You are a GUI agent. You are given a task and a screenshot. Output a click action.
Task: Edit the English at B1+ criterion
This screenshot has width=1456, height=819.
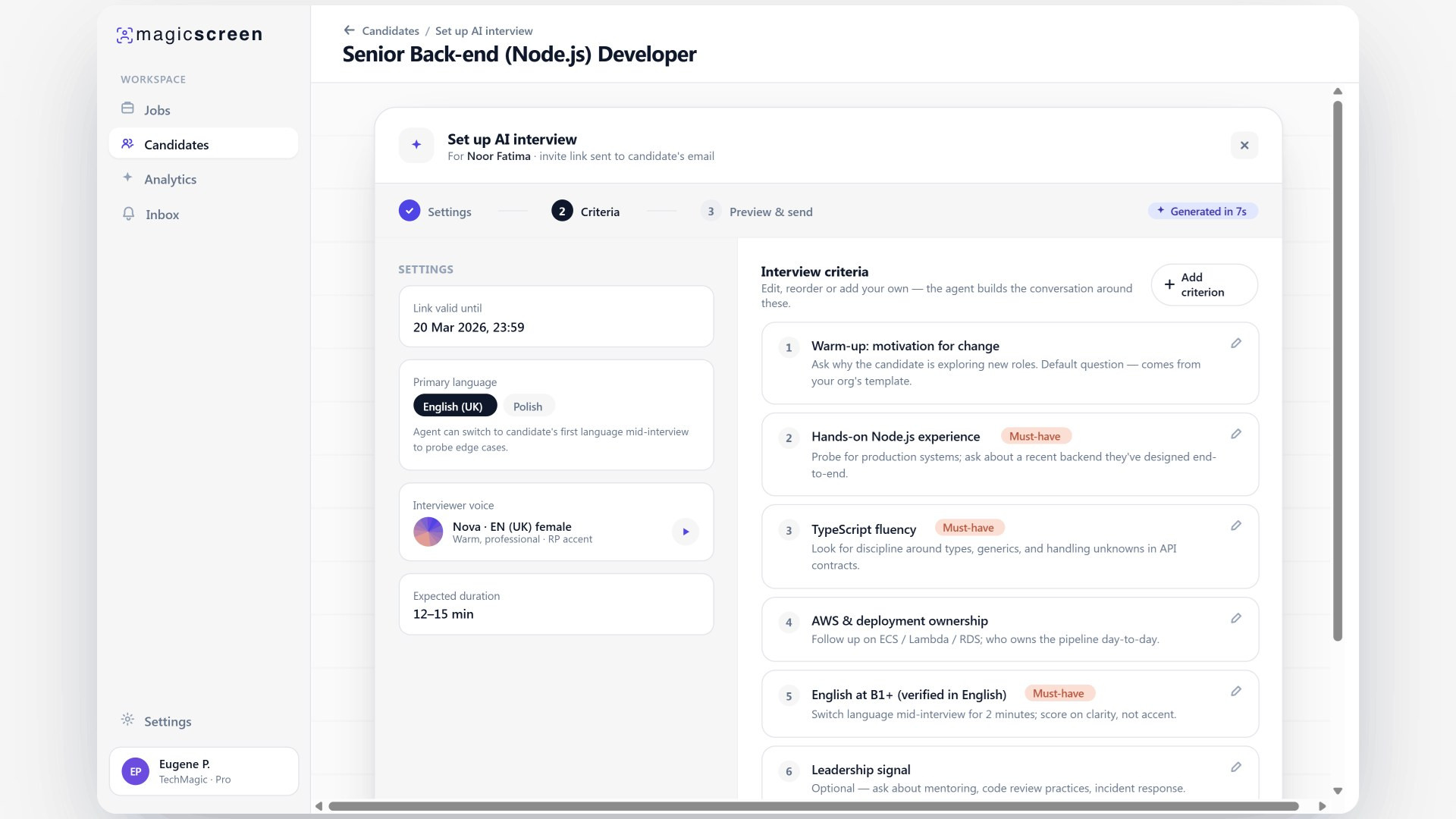1236,692
